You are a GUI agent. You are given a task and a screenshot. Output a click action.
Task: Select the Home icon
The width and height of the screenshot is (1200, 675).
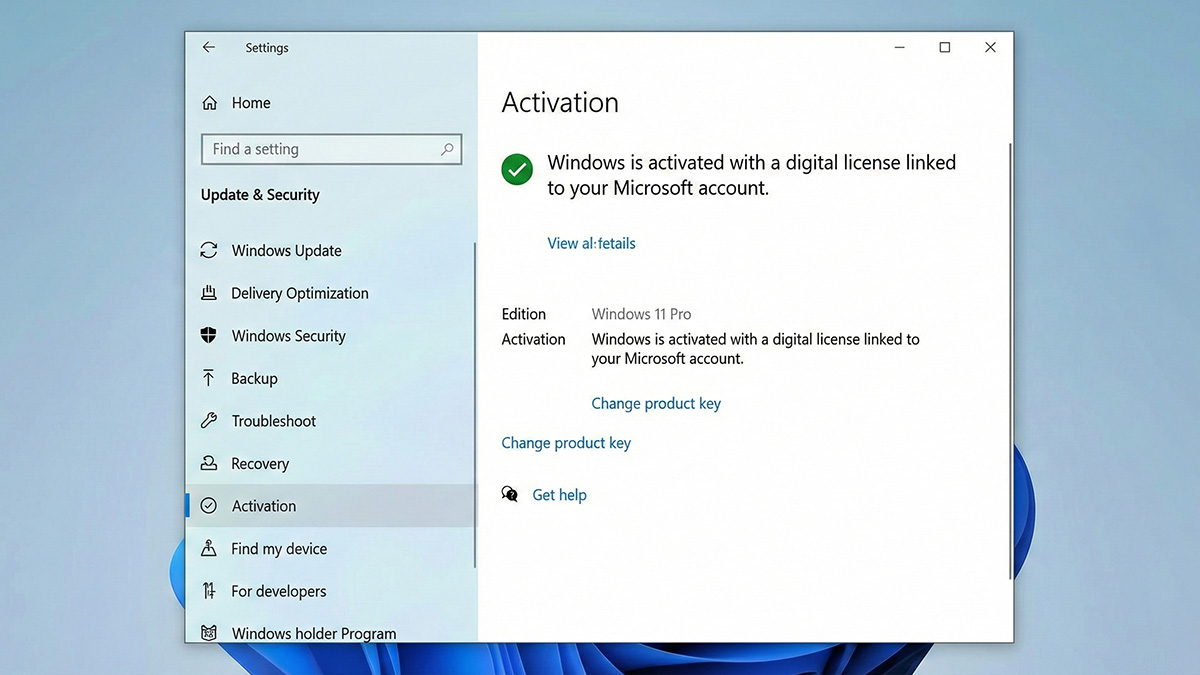(210, 102)
